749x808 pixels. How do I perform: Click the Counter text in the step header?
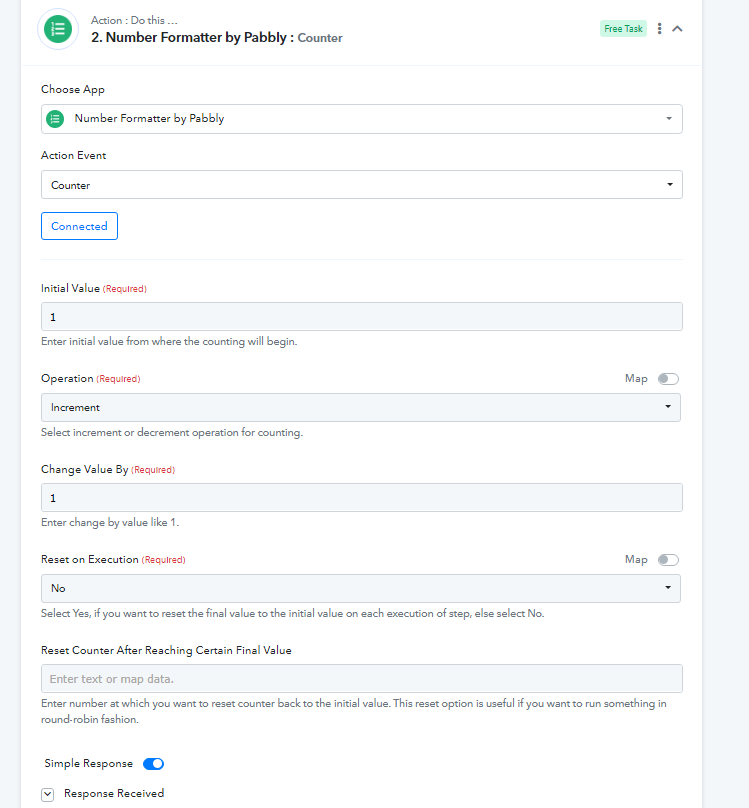320,38
